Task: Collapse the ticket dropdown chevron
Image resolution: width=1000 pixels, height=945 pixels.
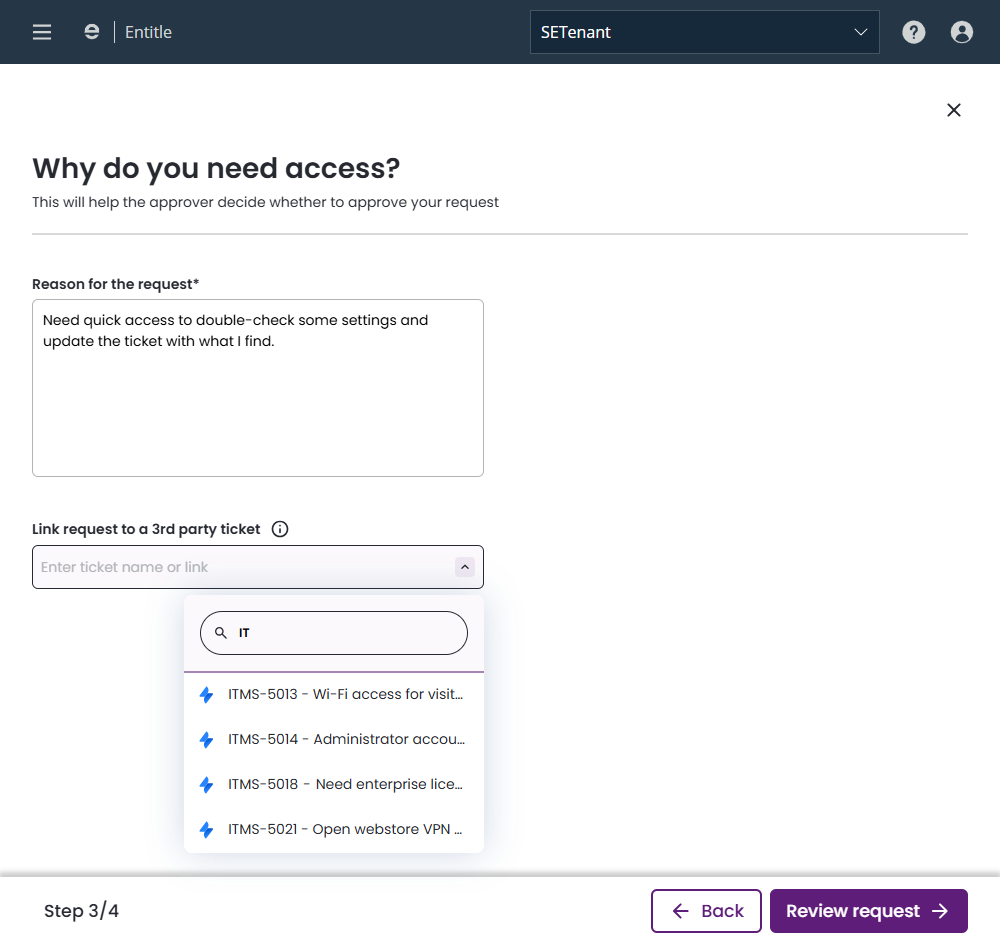Action: point(464,567)
